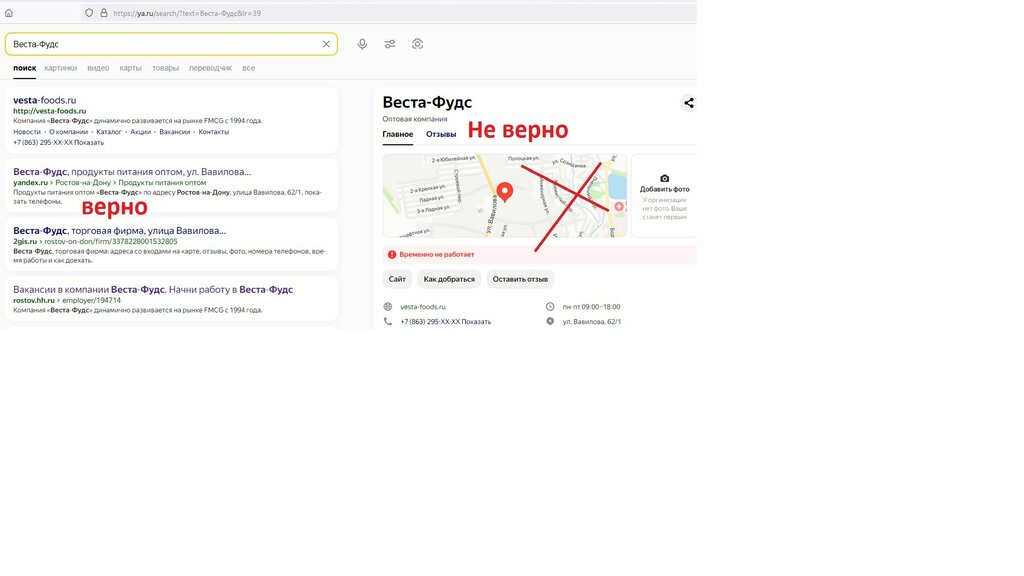Open image search camera icon

pos(417,44)
